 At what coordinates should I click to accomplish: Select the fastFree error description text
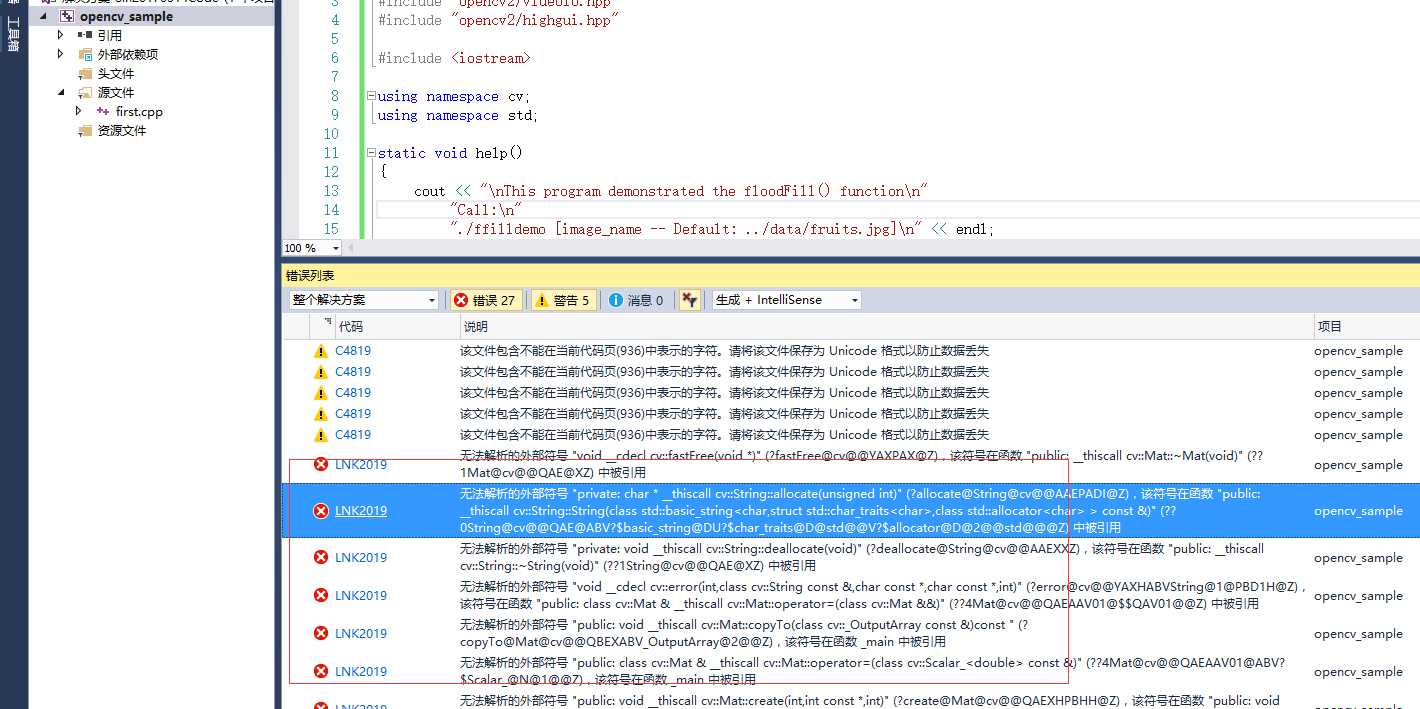click(x=861, y=464)
